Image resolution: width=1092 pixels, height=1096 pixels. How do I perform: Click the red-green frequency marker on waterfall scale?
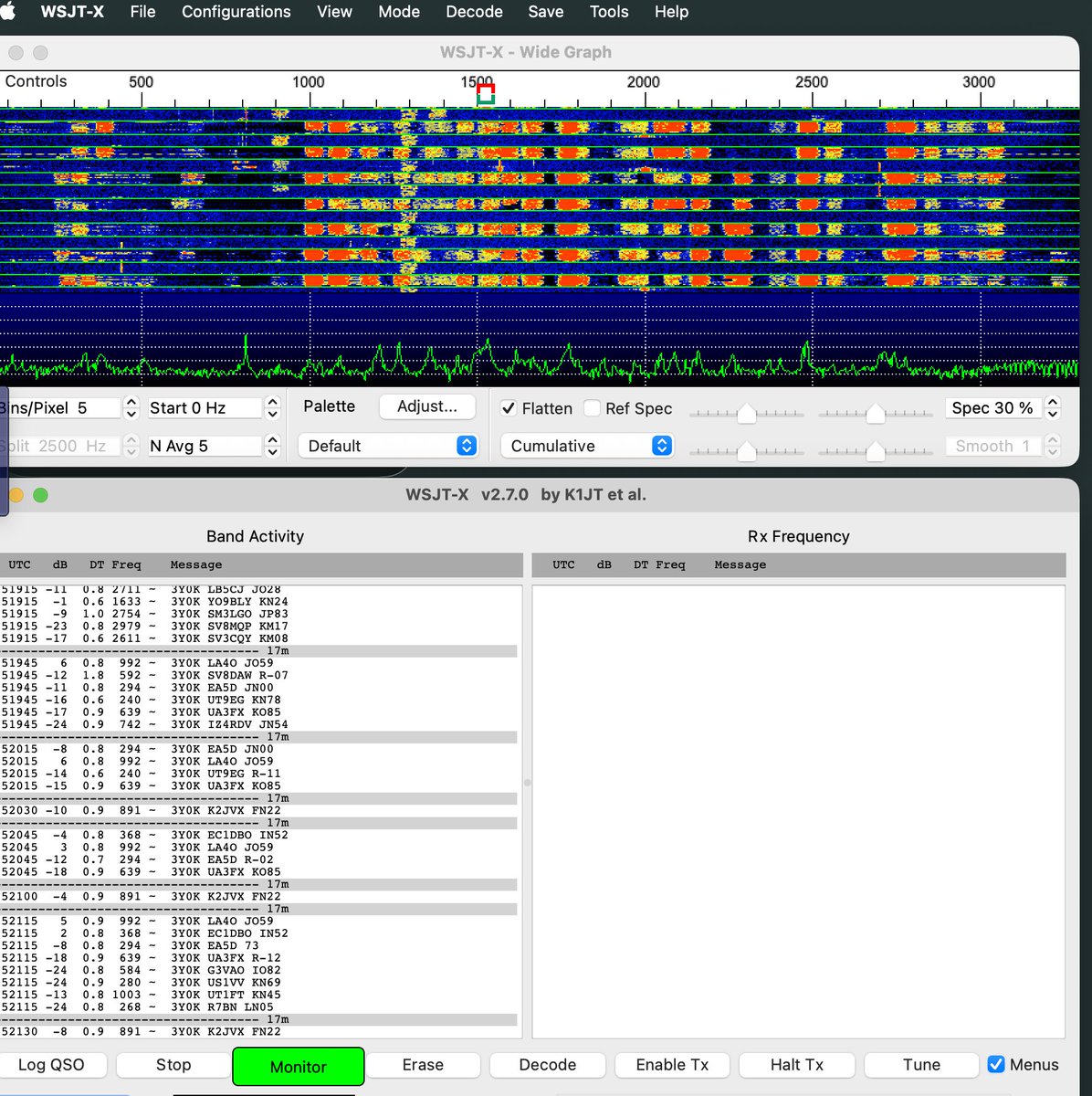pyautogui.click(x=486, y=94)
